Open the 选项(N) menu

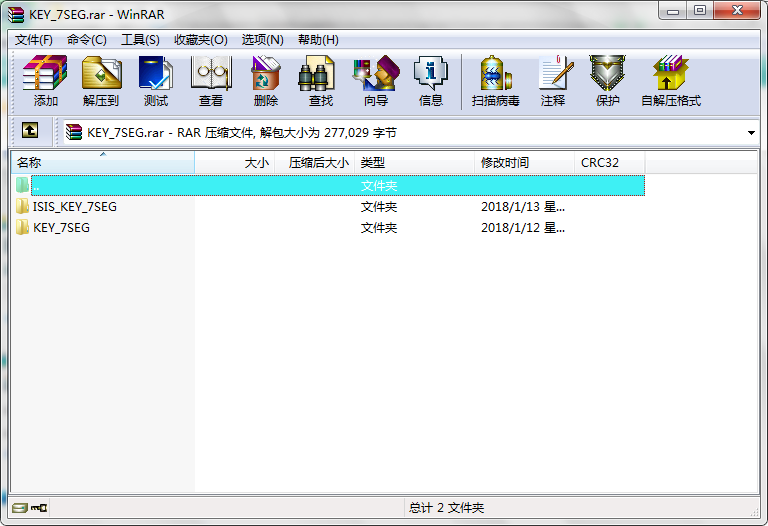[x=263, y=40]
